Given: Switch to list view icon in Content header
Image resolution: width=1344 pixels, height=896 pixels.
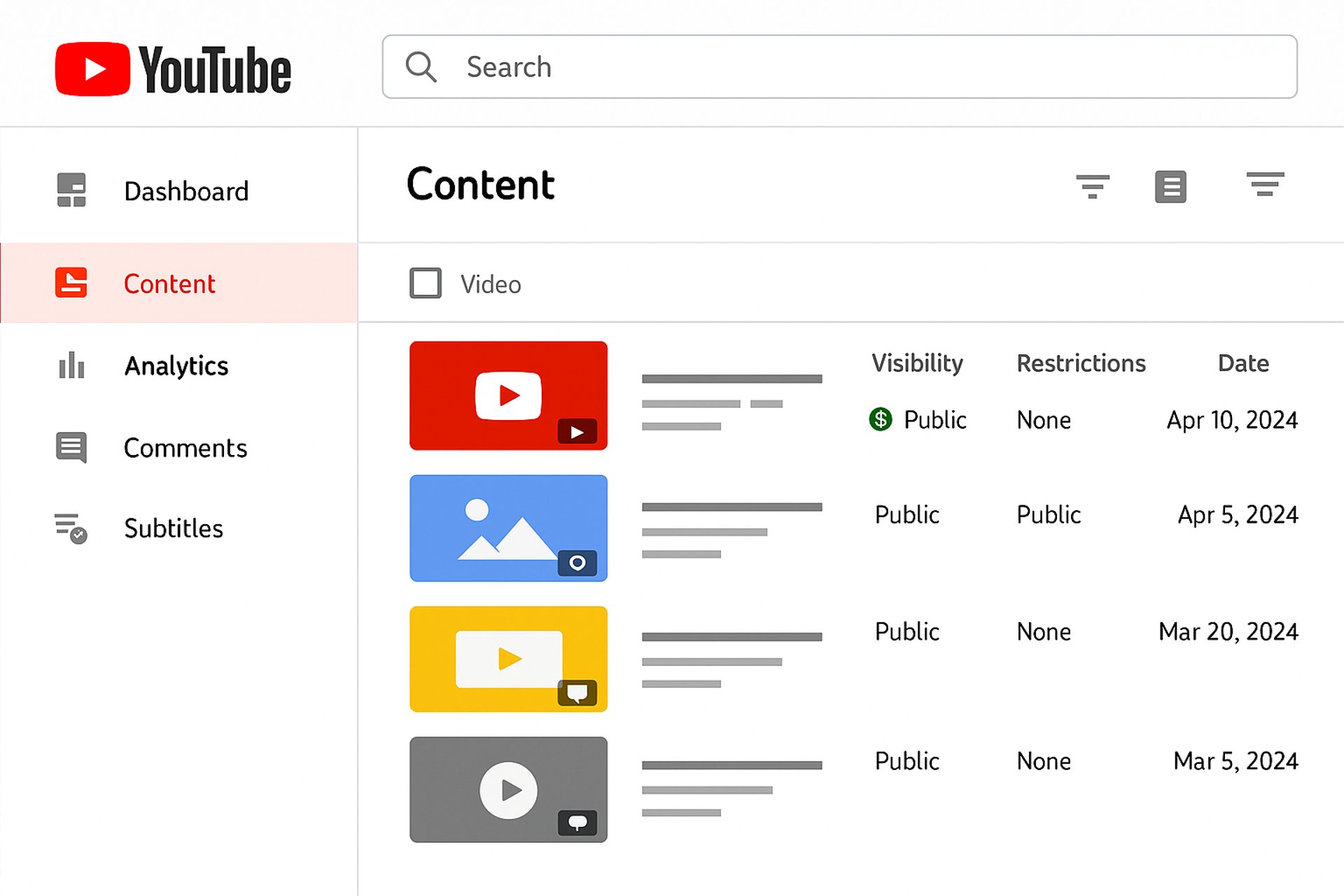Looking at the screenshot, I should pyautogui.click(x=1170, y=187).
